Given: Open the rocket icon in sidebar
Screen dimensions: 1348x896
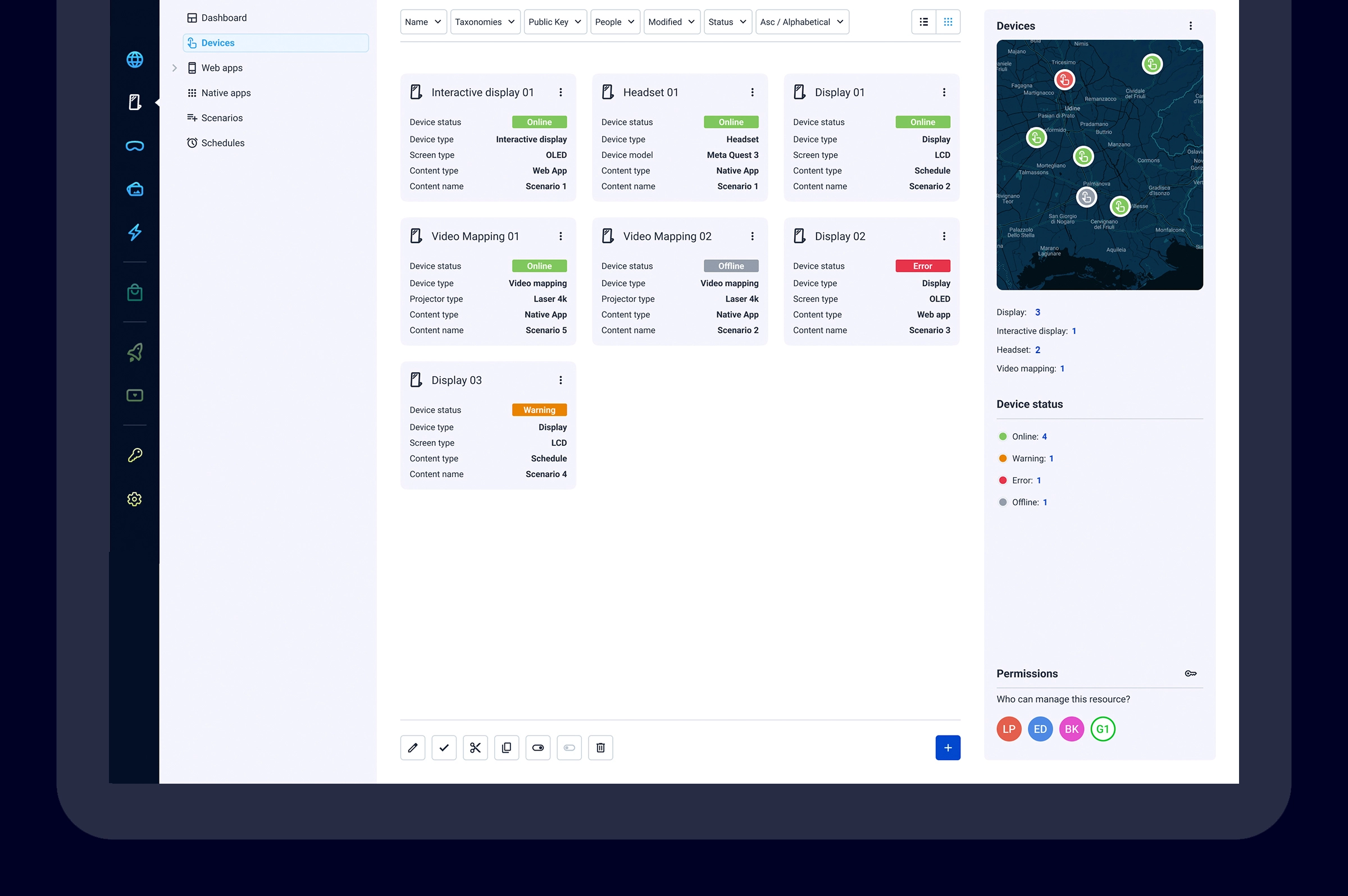Looking at the screenshot, I should point(135,353).
